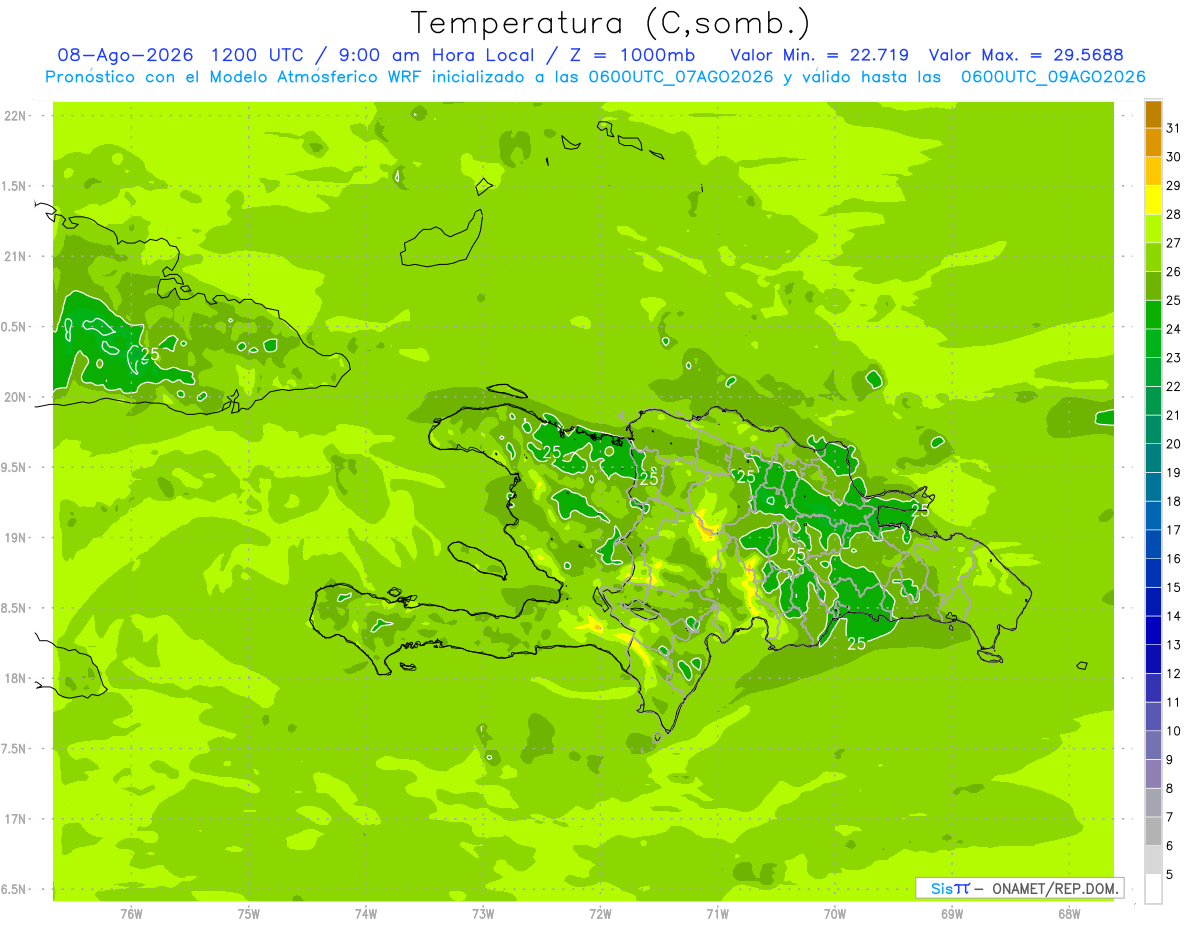The image size is (1200, 927).
Task: Click the '28' legend scale value
Action: pos(1174,214)
